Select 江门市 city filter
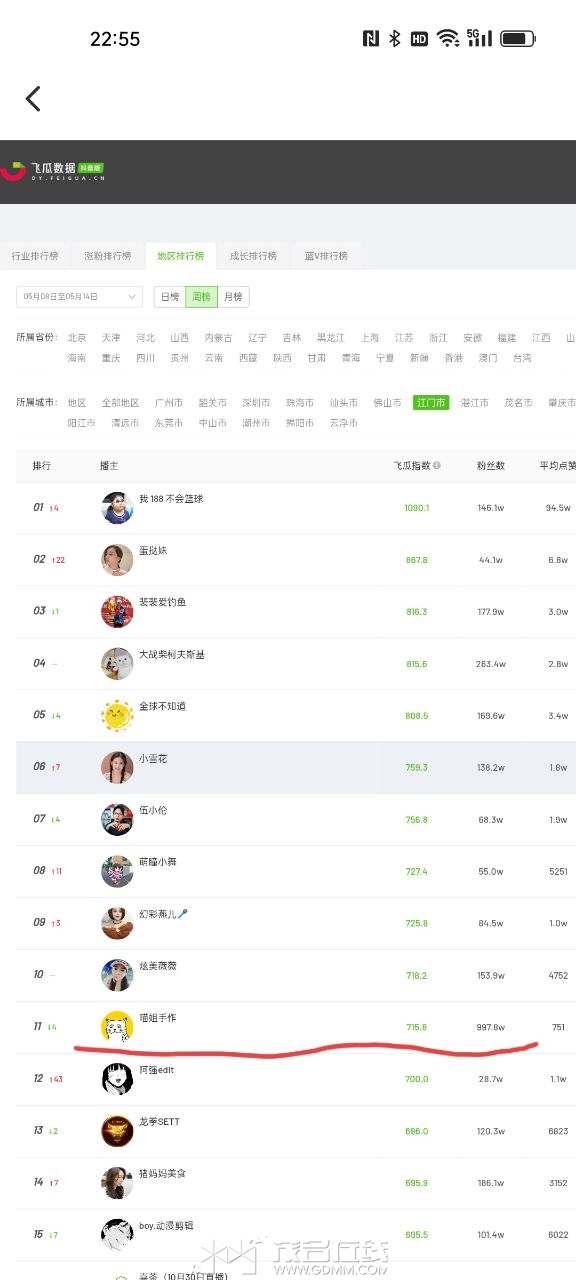The height and width of the screenshot is (1280, 576). (x=431, y=403)
